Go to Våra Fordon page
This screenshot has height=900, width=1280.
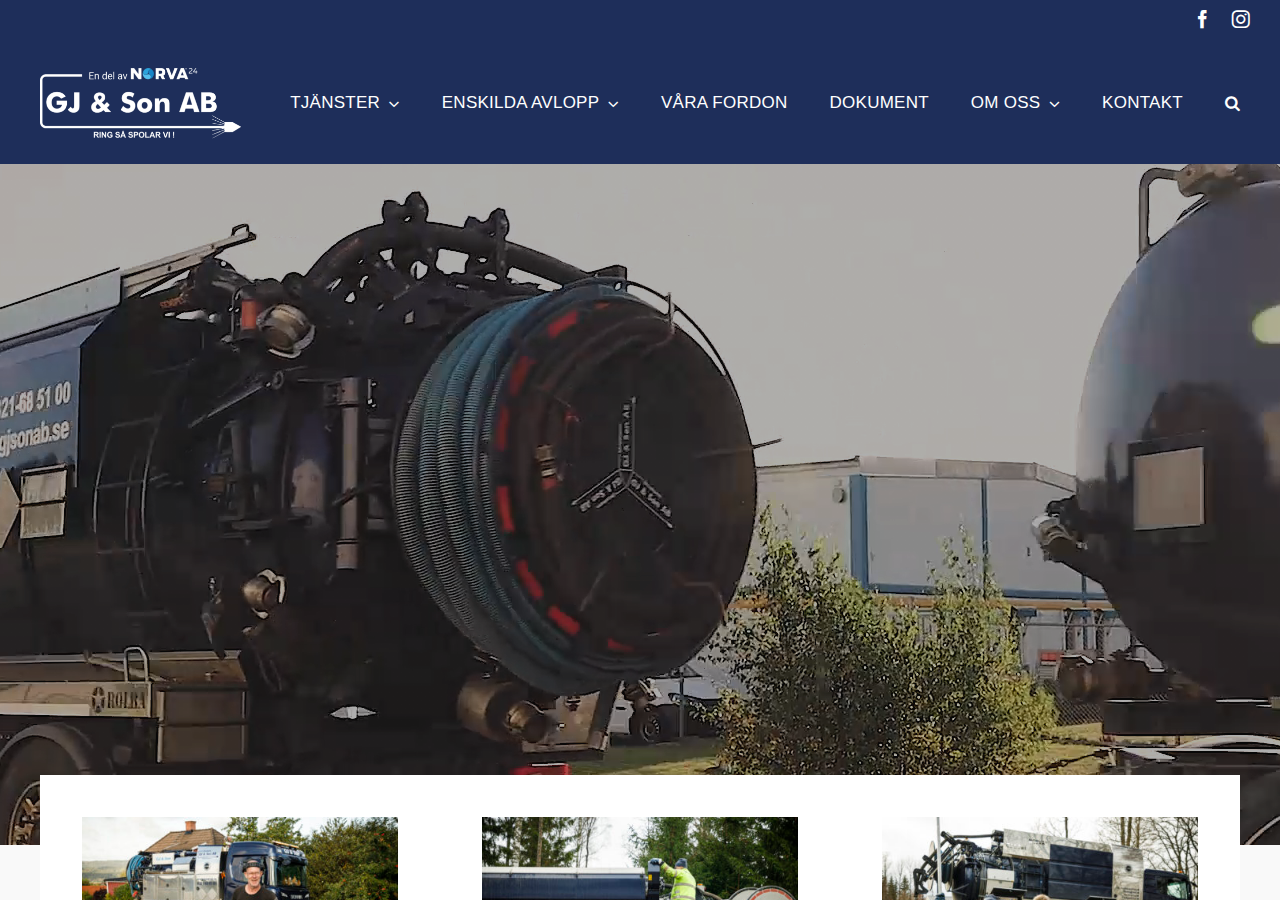click(724, 103)
